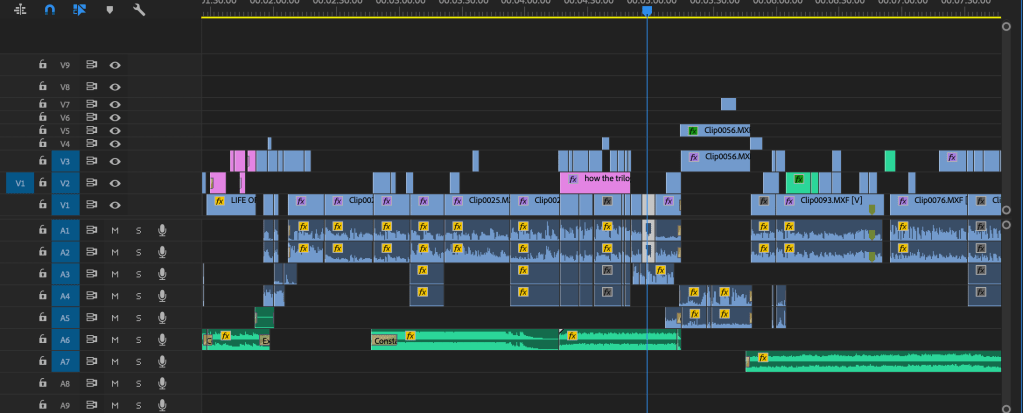
Task: Solo audio track A5
Action: point(138,318)
